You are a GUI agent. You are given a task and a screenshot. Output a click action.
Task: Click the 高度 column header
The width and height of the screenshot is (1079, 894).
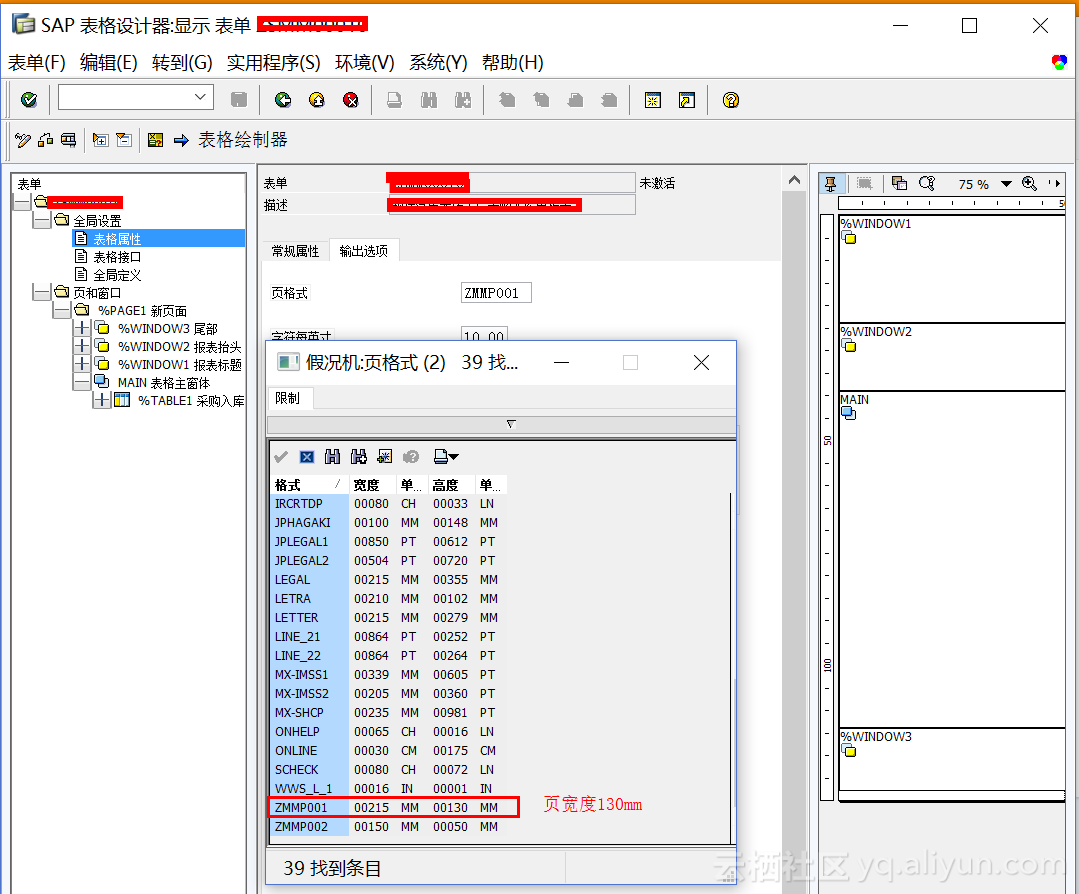tap(451, 485)
